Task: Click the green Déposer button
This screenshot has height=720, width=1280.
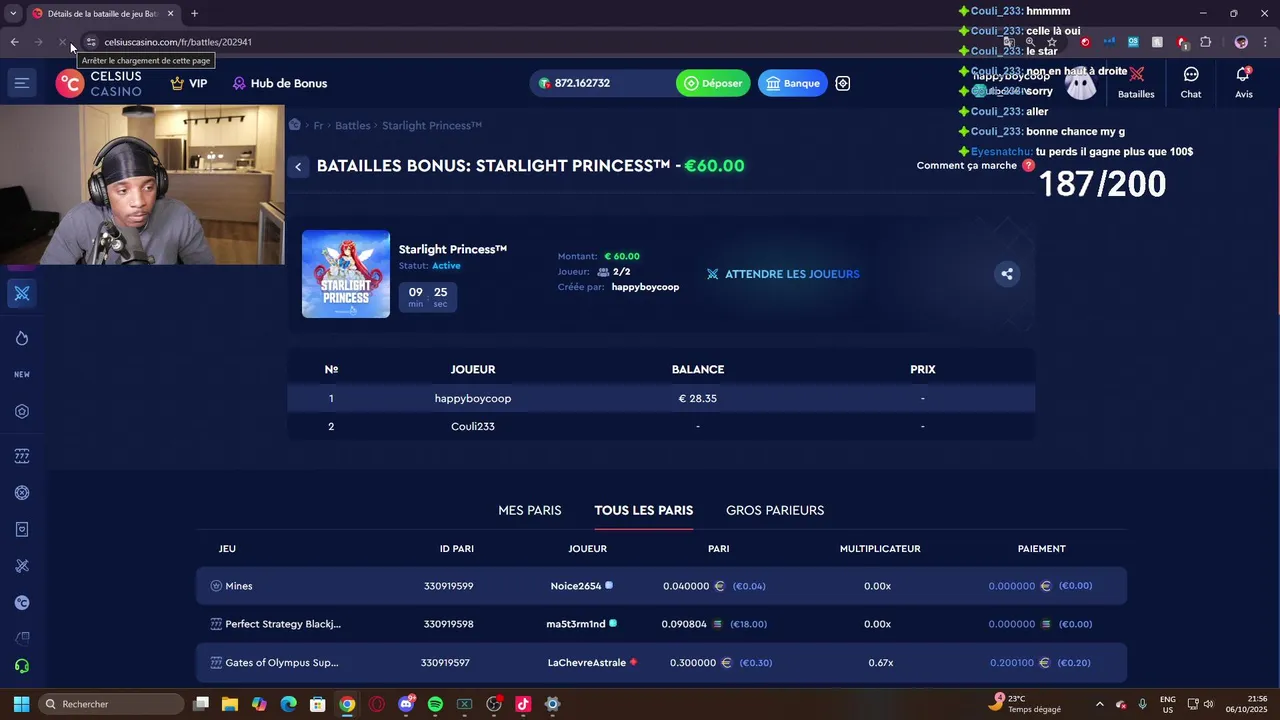Action: tap(712, 83)
